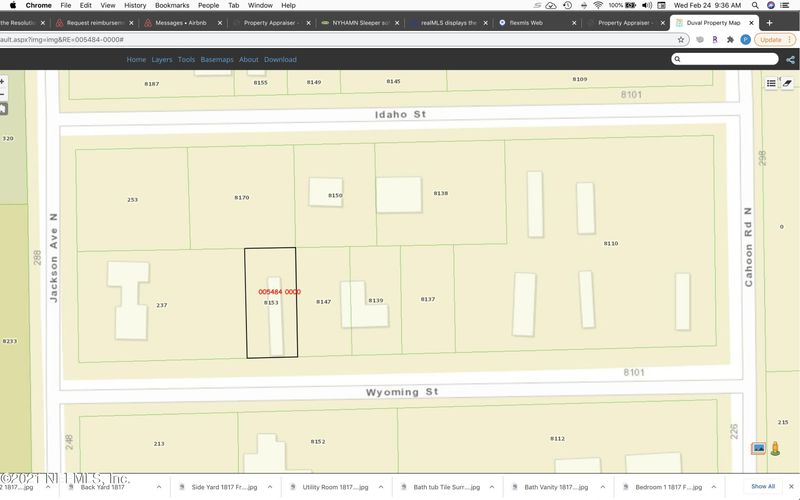800x500 pixels.
Task: Open the Basemaps link
Action: coord(217,60)
